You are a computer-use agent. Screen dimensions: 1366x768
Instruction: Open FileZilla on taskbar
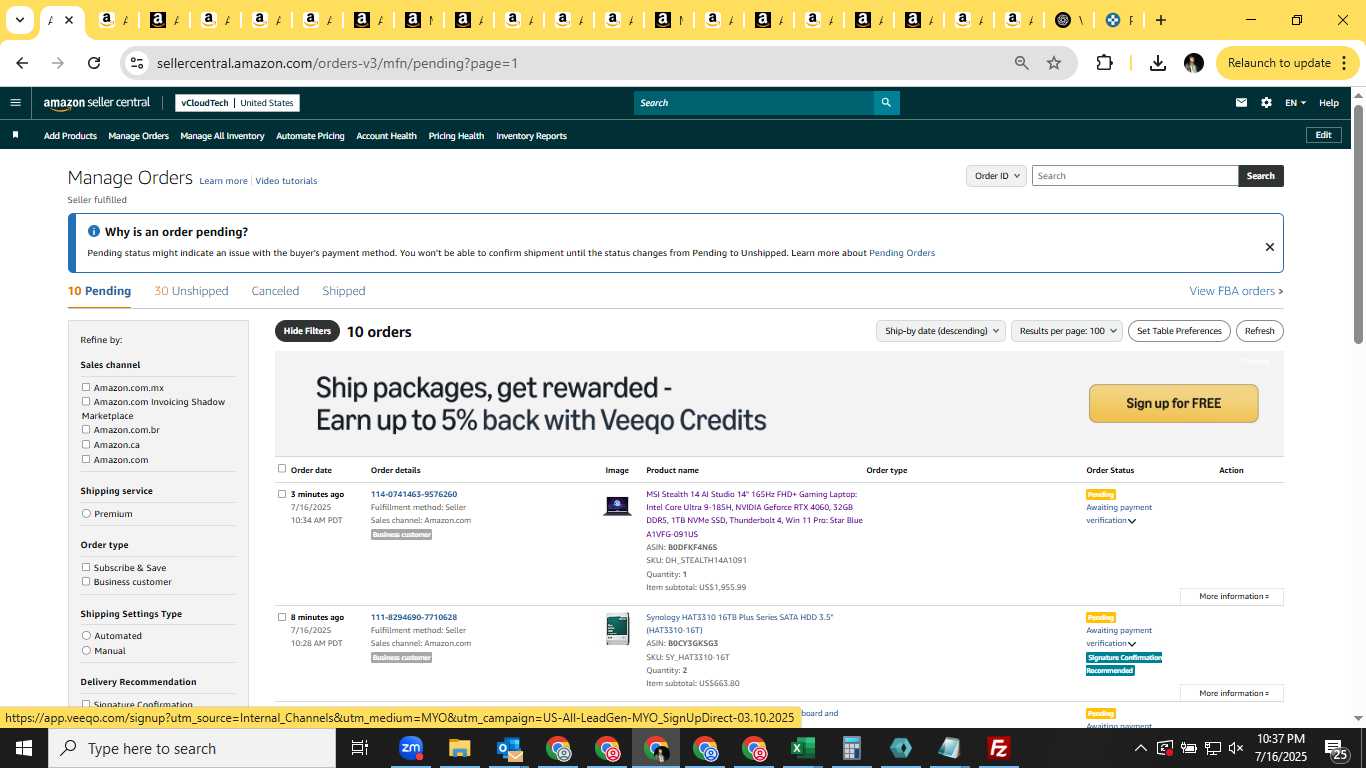point(998,748)
